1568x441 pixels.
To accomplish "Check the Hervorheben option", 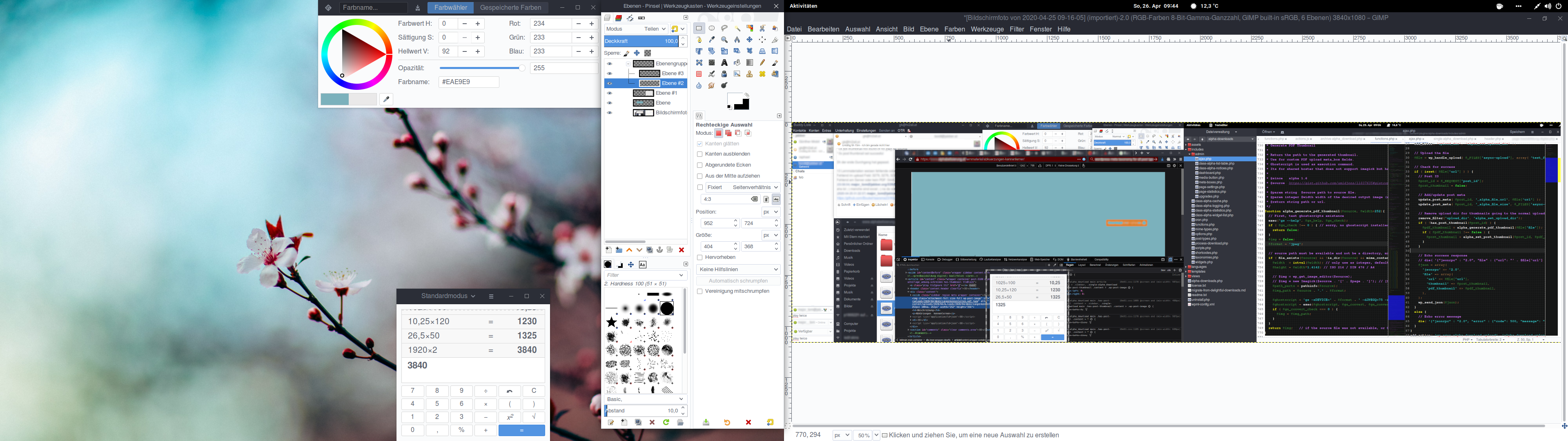I will 699,258.
